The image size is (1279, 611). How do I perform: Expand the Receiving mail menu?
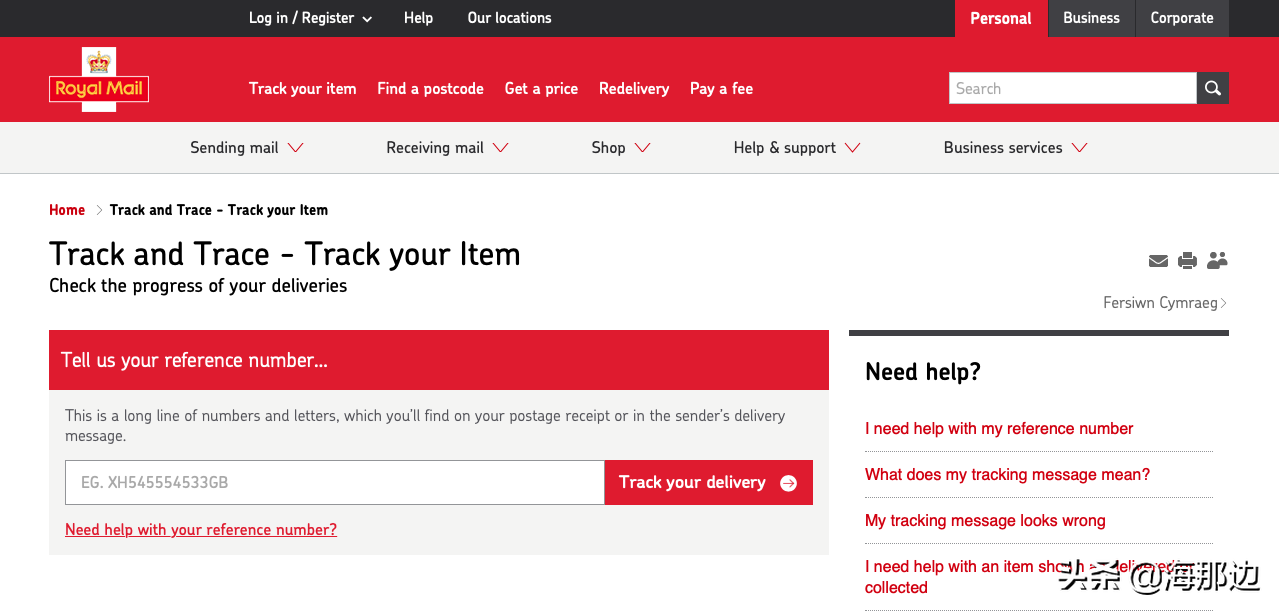[x=447, y=148]
